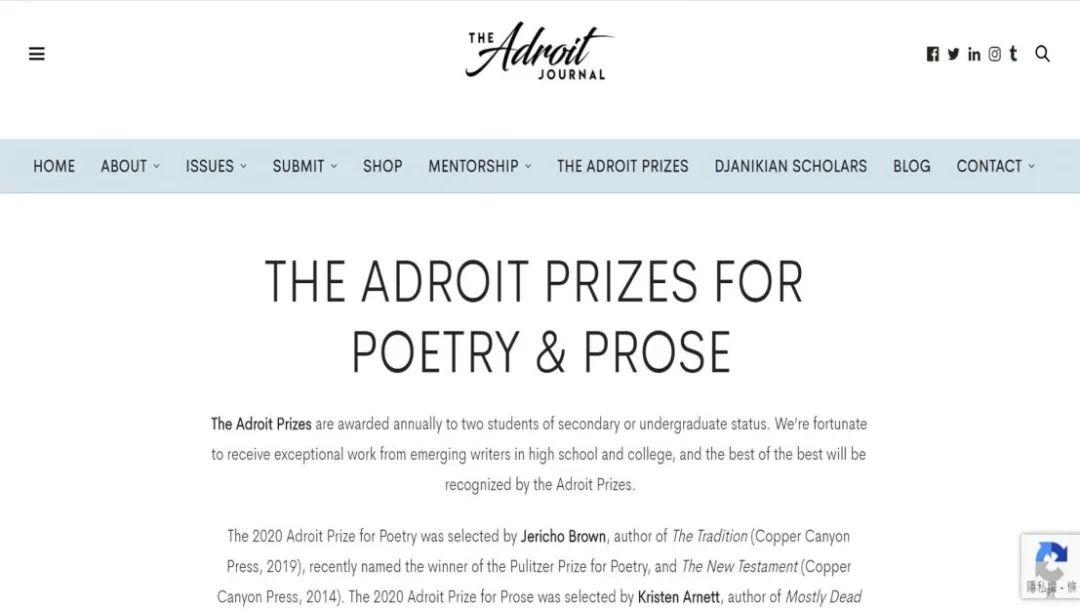This screenshot has height=609, width=1080.
Task: Expand the Submit dropdown menu
Action: point(304,166)
